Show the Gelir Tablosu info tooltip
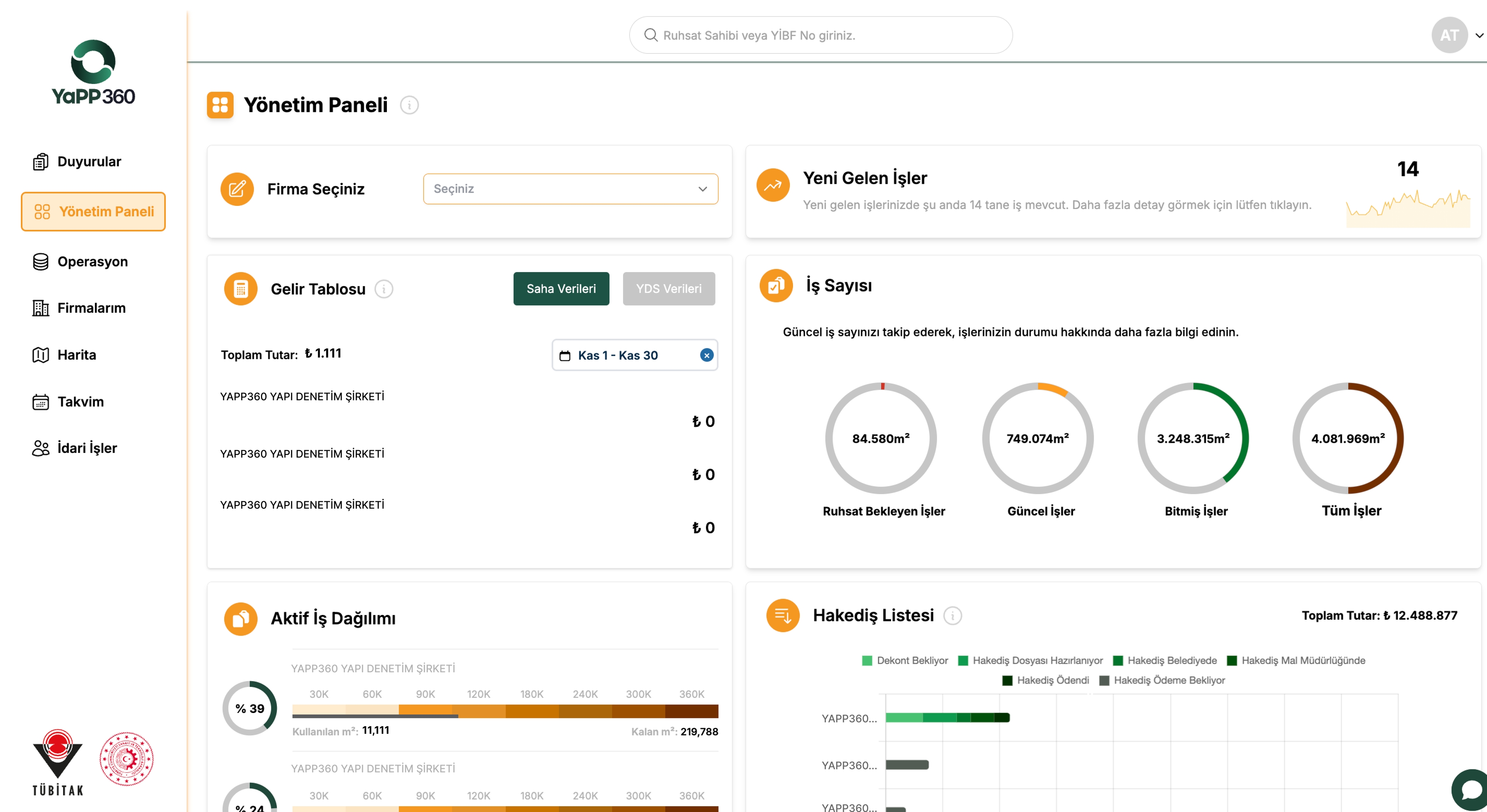This screenshot has height=812, width=1487. click(x=384, y=289)
